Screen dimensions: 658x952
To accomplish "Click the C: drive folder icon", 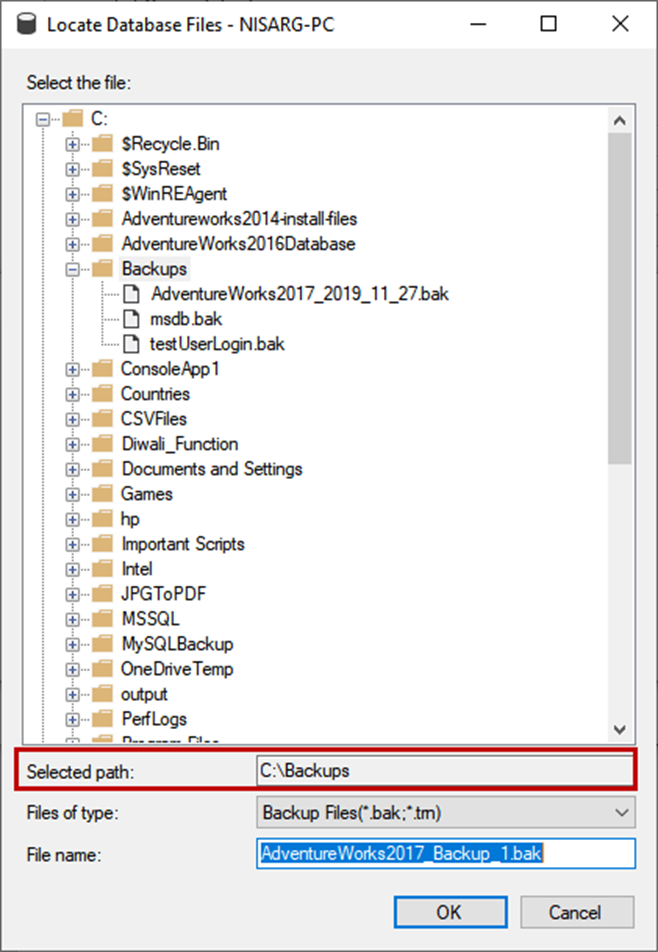I will click(73, 119).
